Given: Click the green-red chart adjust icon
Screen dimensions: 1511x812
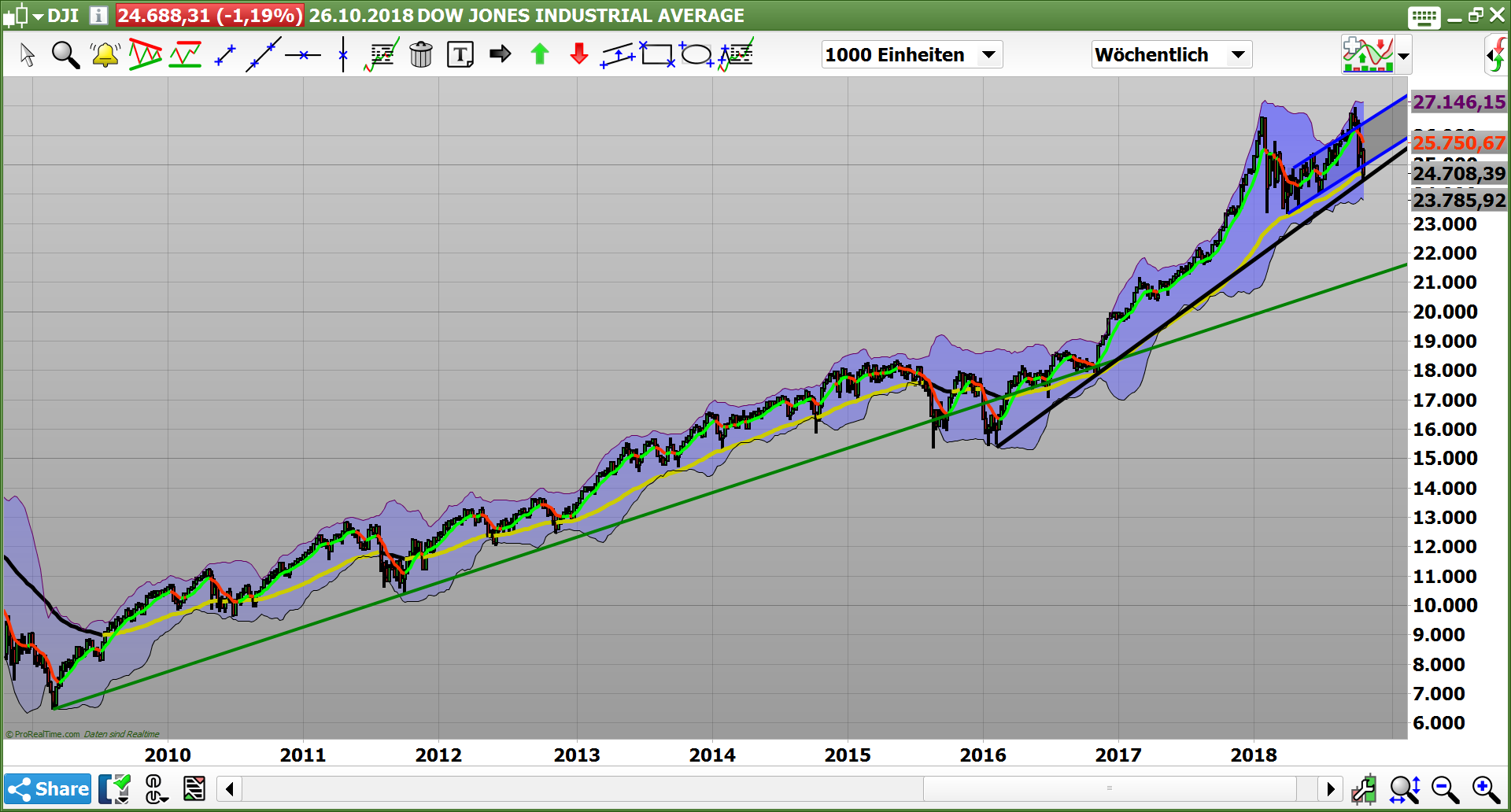Looking at the screenshot, I should coord(1365,788).
